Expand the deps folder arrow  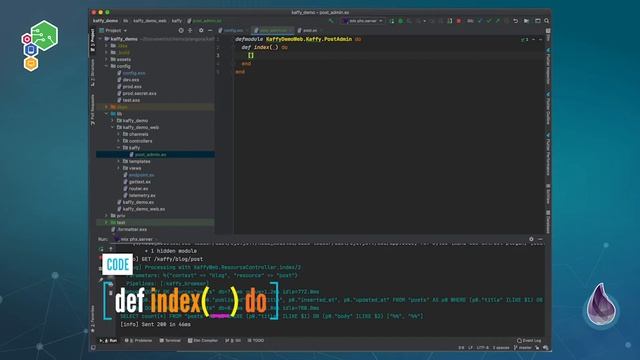pyautogui.click(x=107, y=107)
